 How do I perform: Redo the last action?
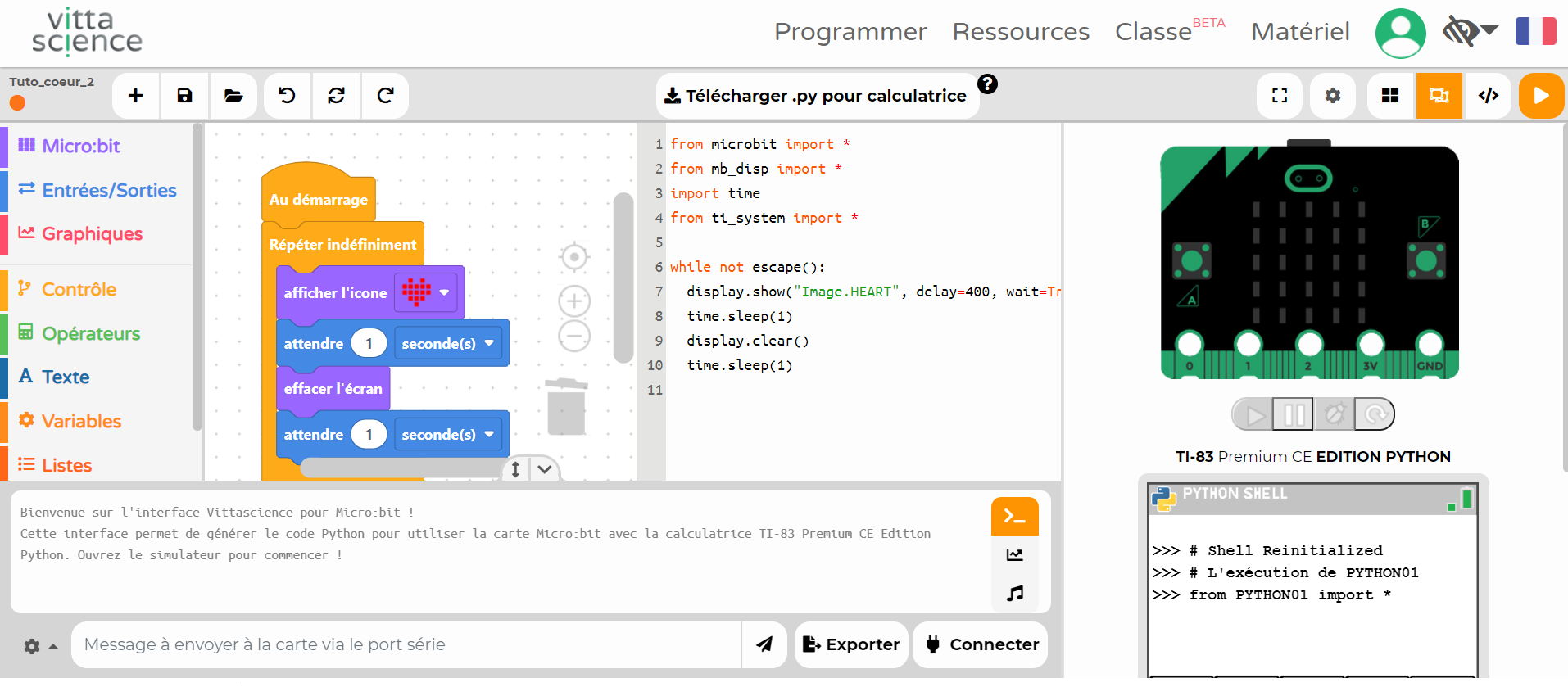[385, 96]
